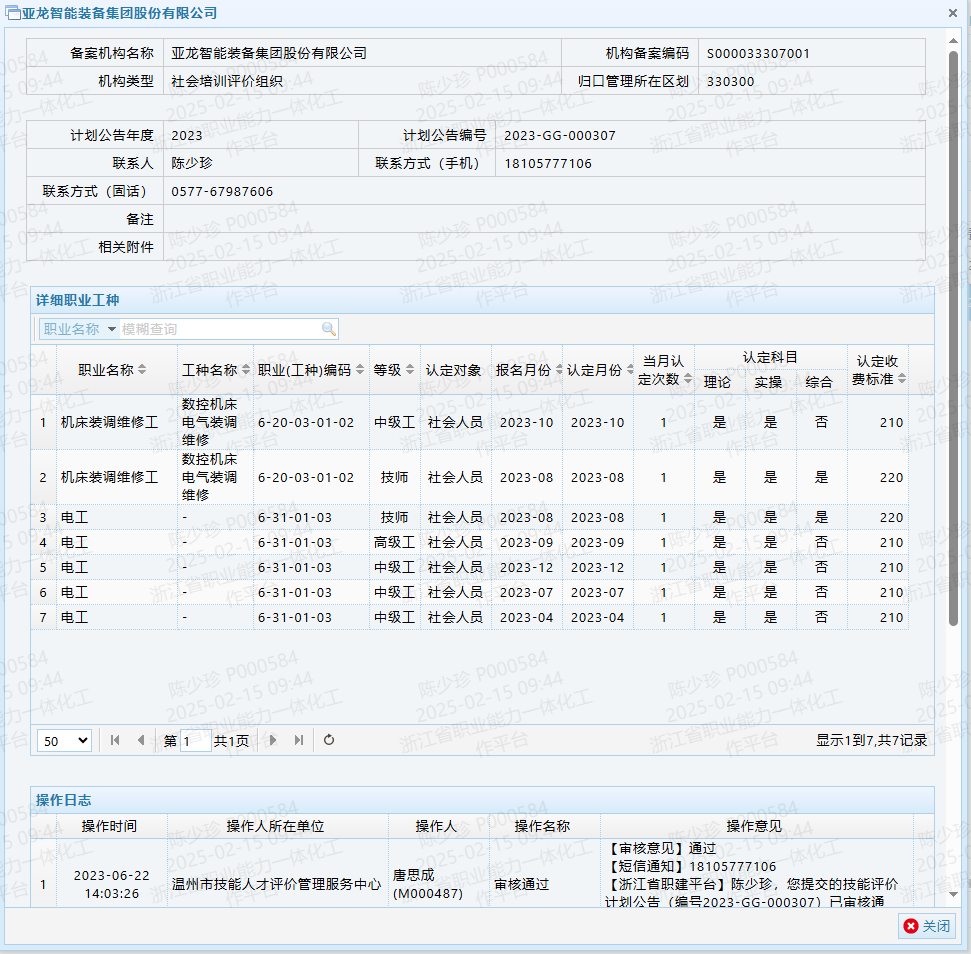Viewport: 971px width, 954px height.
Task: Click the 关闭 button
Action: [927, 926]
